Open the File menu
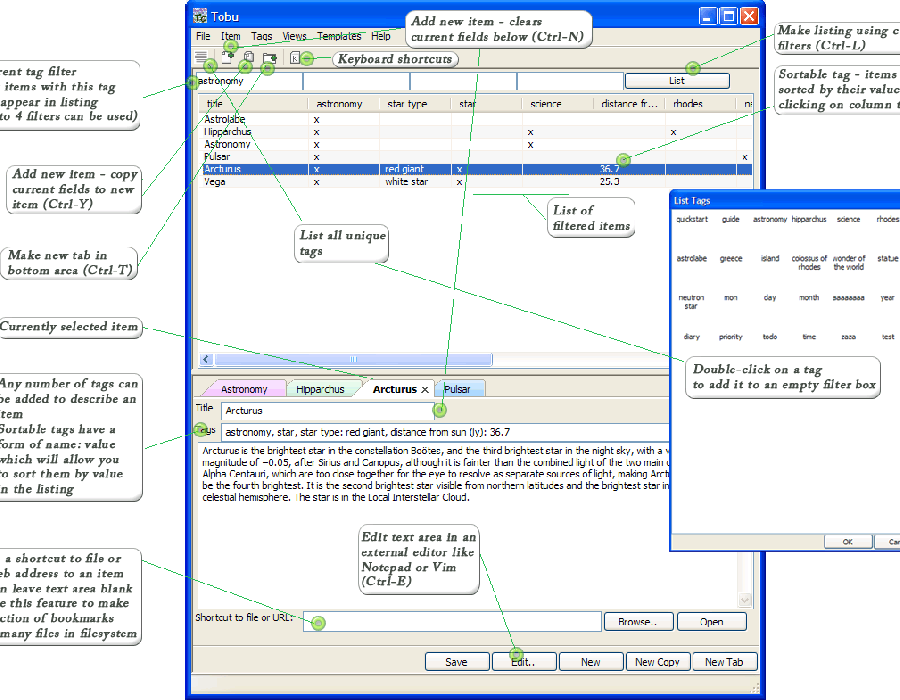The image size is (900, 700). point(203,36)
